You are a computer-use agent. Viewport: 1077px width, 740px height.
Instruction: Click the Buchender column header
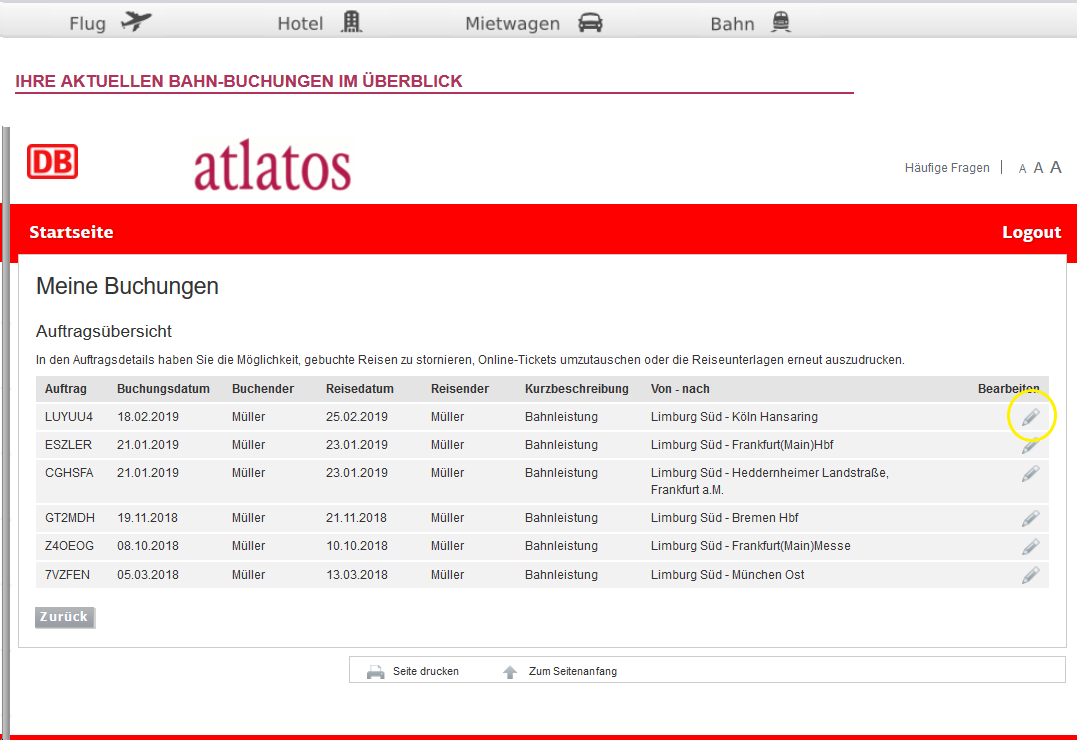point(263,389)
